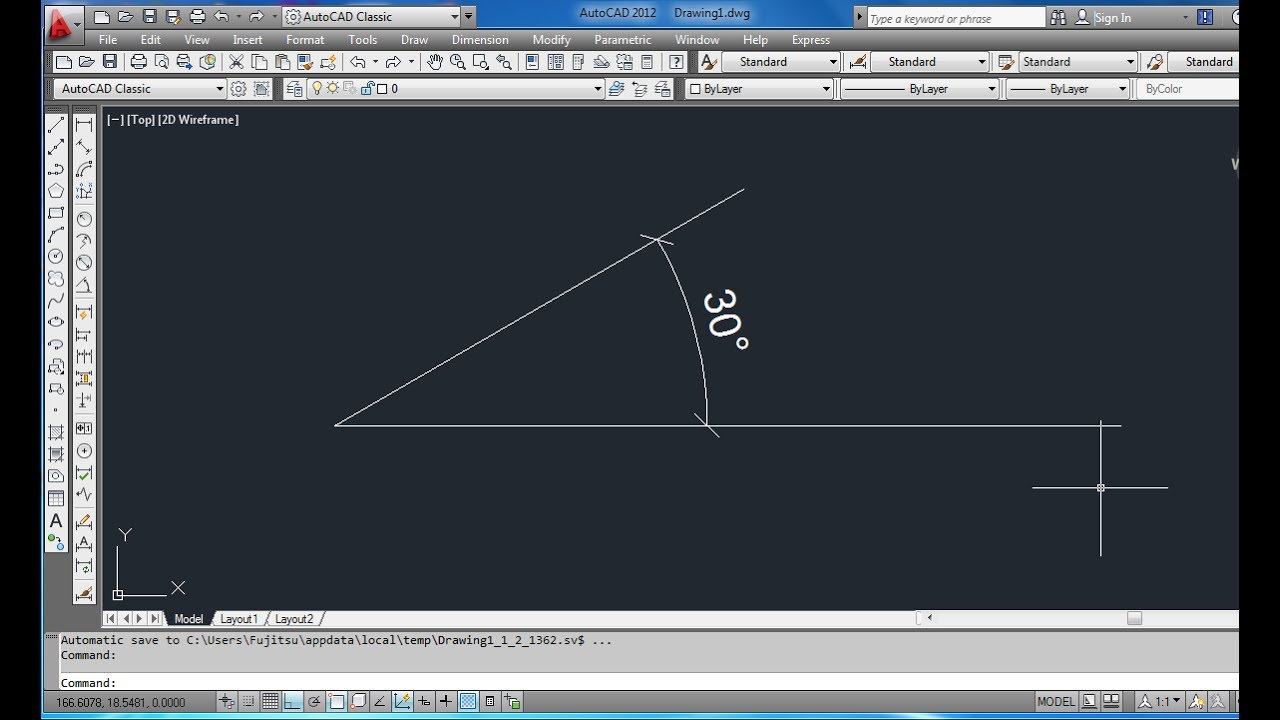
Task: Select the Revision Cloud tool
Action: point(56,278)
